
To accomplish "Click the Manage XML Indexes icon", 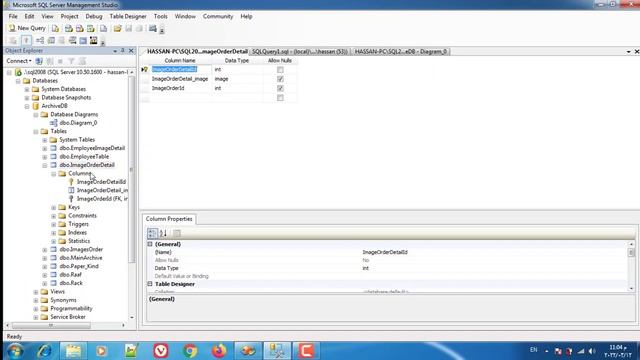I will click(72, 40).
